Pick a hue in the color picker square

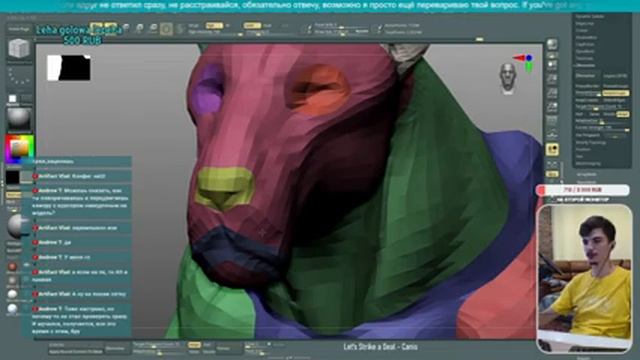click(19, 149)
